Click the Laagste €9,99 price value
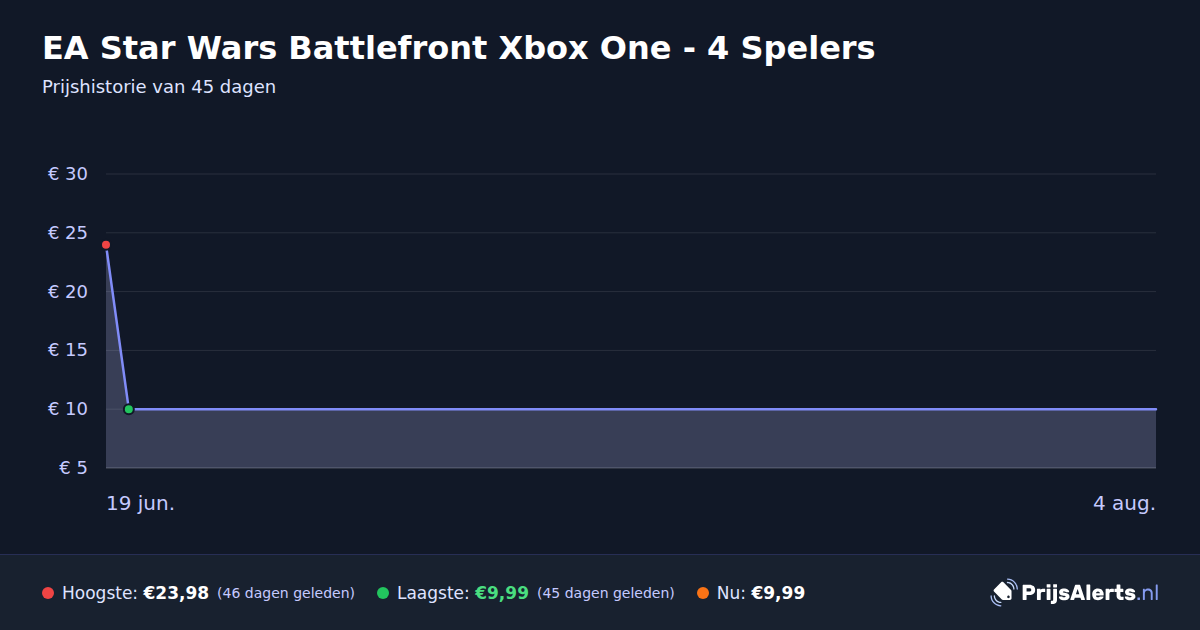This screenshot has height=630, width=1200. (x=501, y=593)
